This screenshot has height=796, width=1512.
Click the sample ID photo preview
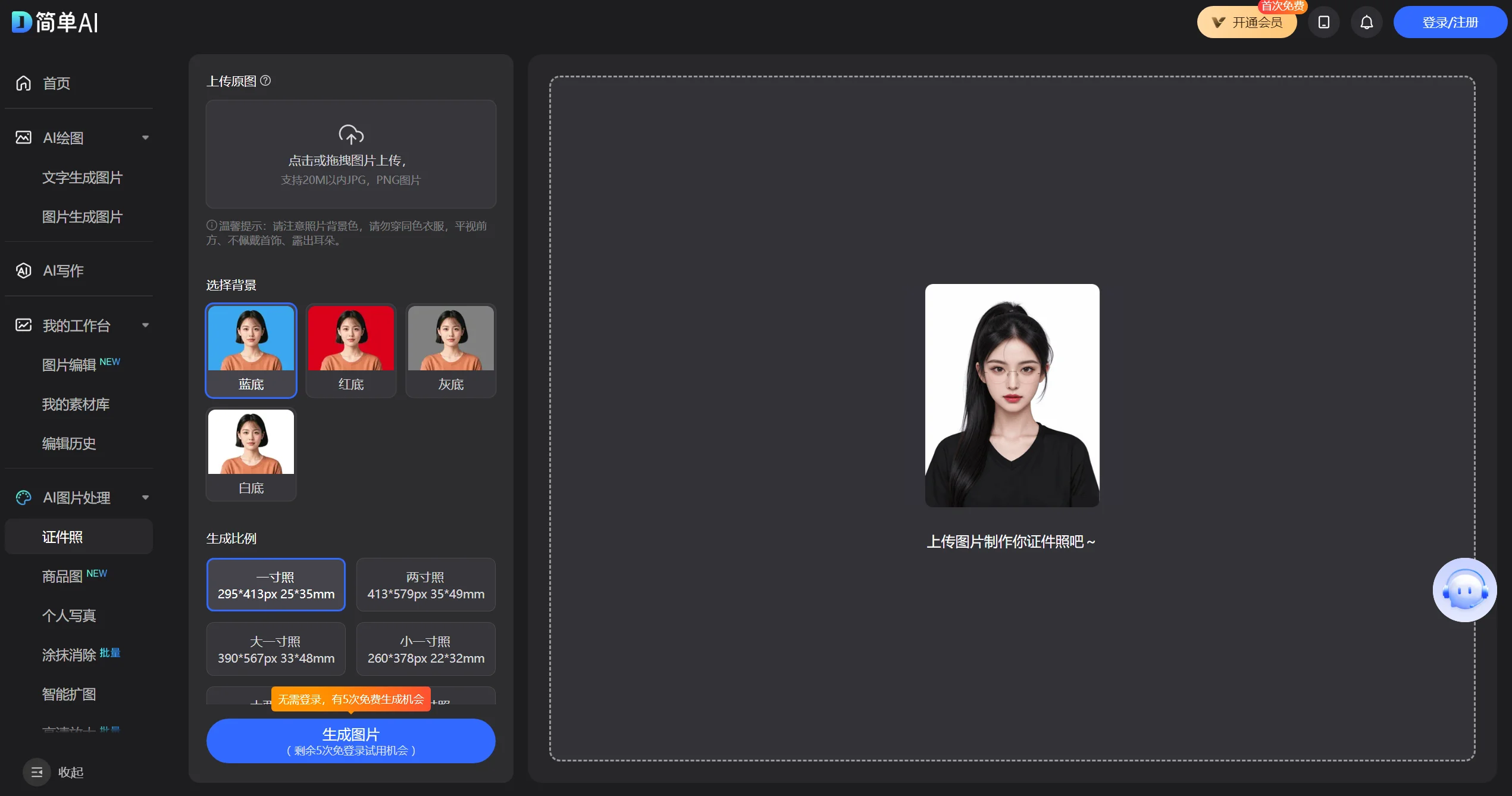click(x=1012, y=395)
